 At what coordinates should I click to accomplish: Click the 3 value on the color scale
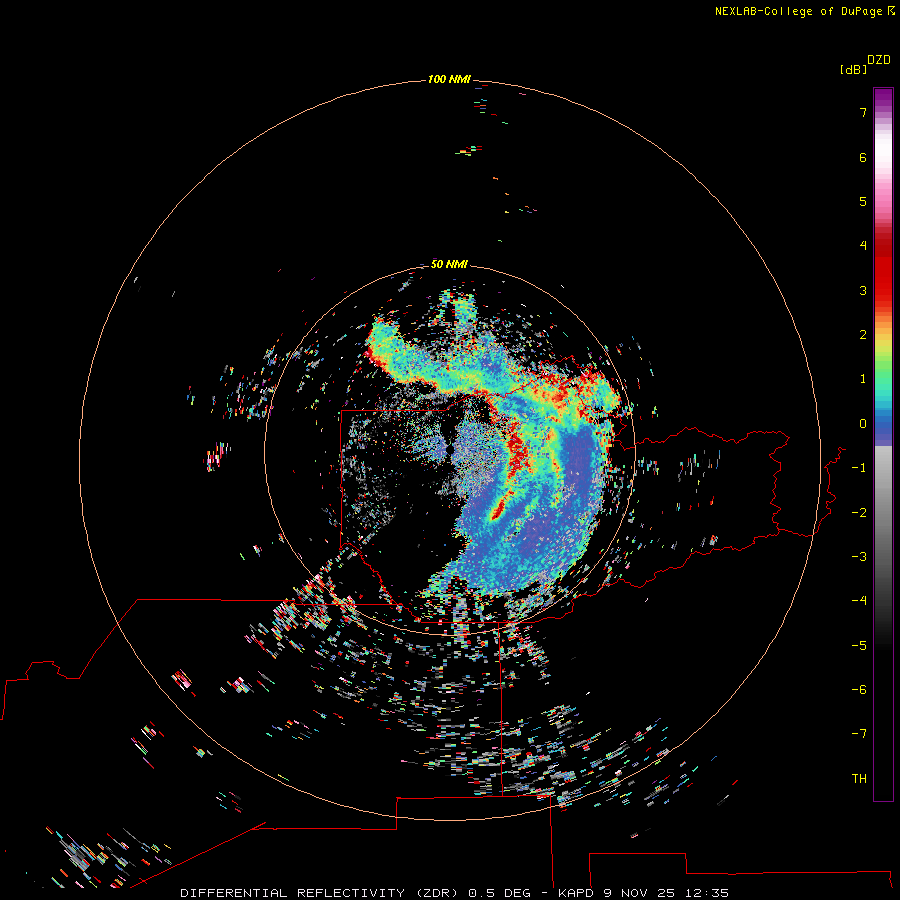863,290
